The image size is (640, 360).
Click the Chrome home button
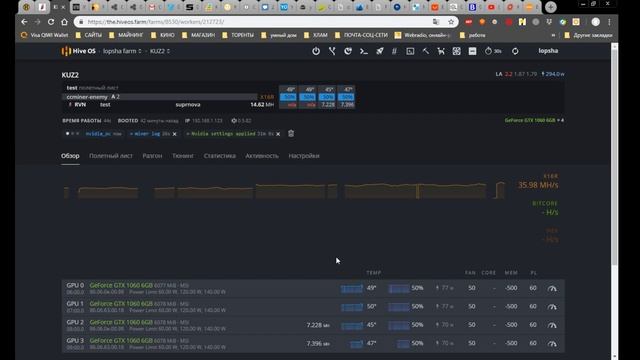[x=64, y=22]
